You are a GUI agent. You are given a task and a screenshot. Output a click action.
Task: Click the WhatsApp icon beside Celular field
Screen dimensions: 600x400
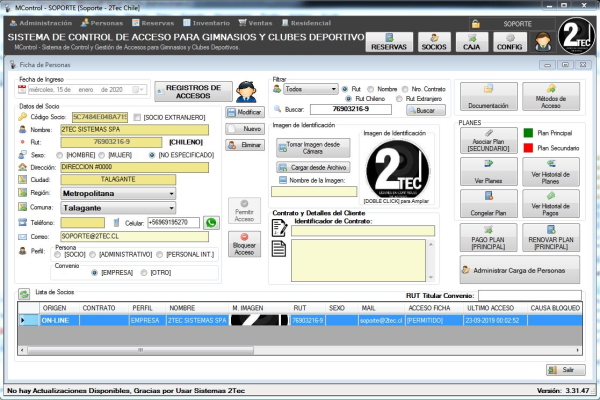pos(211,222)
